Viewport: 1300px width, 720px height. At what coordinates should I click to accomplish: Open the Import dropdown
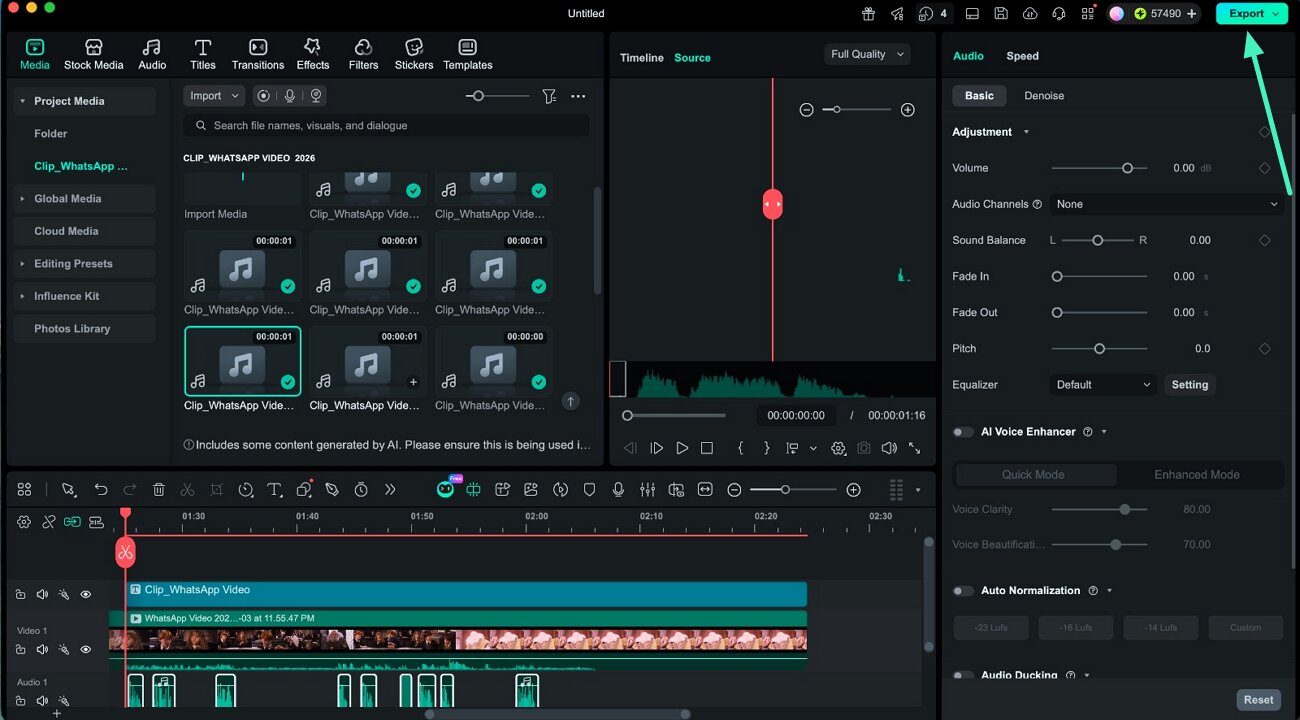pyautogui.click(x=214, y=96)
